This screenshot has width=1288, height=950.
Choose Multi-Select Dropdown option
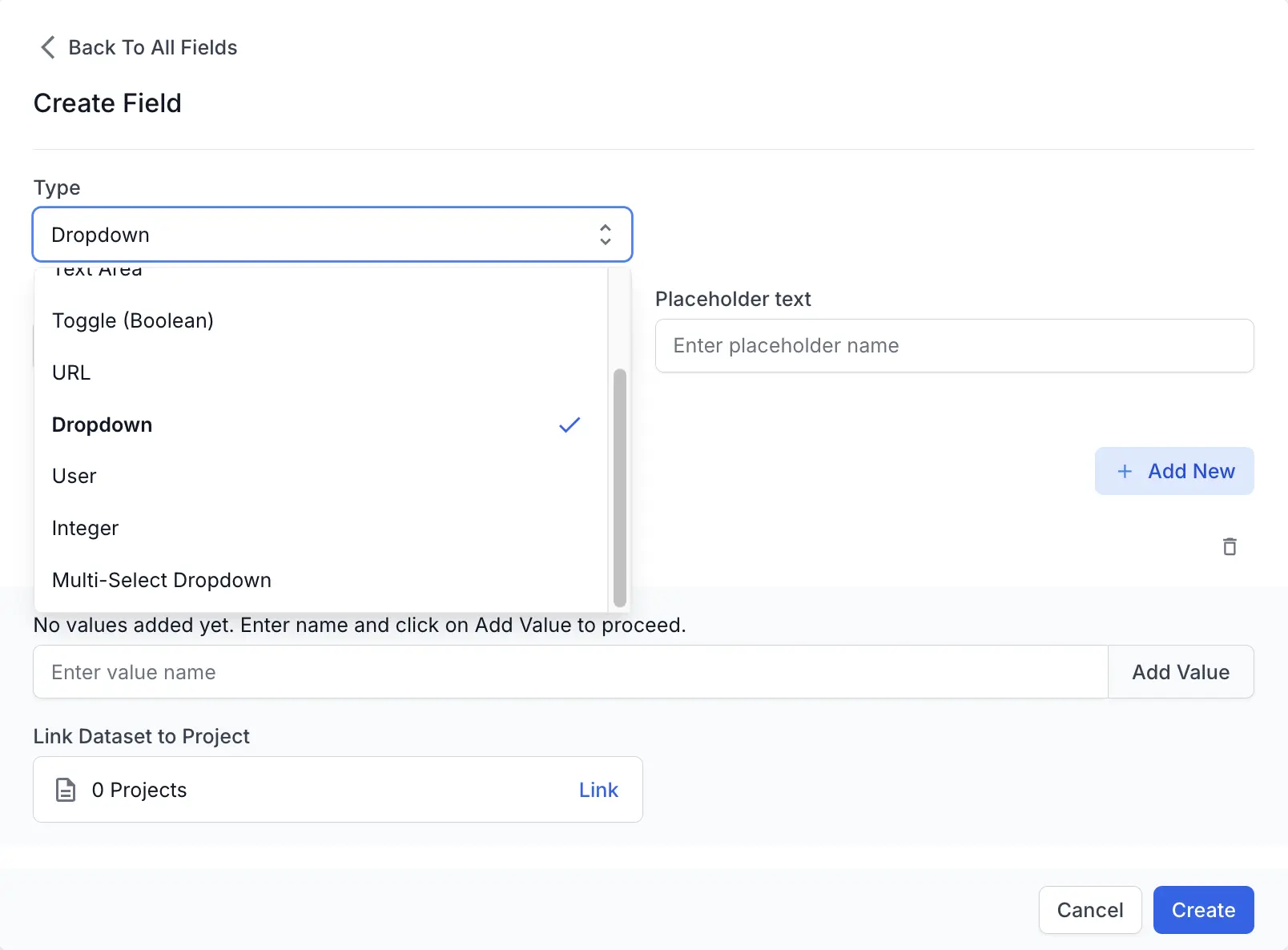click(162, 580)
